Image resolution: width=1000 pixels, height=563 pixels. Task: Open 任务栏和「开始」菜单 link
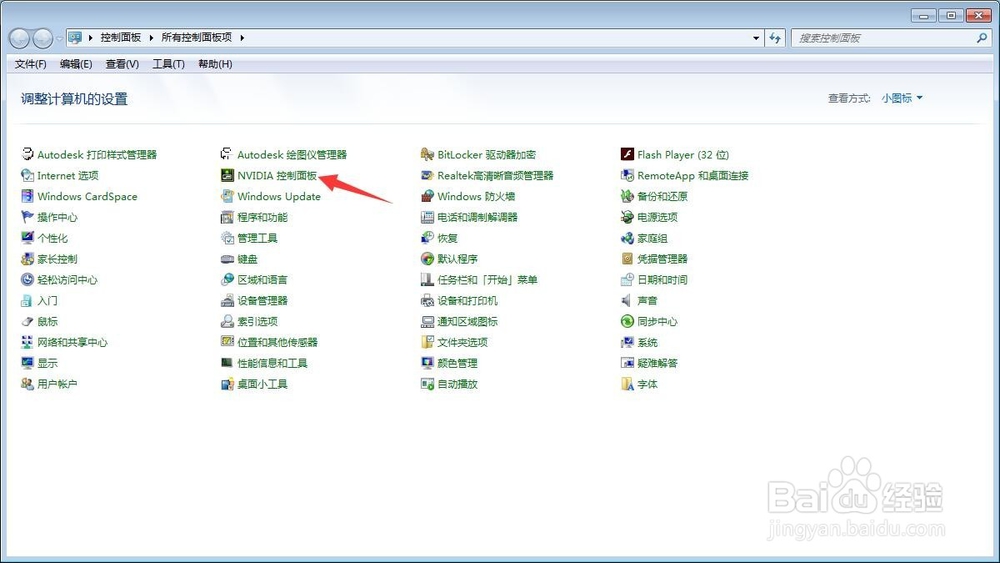(487, 280)
